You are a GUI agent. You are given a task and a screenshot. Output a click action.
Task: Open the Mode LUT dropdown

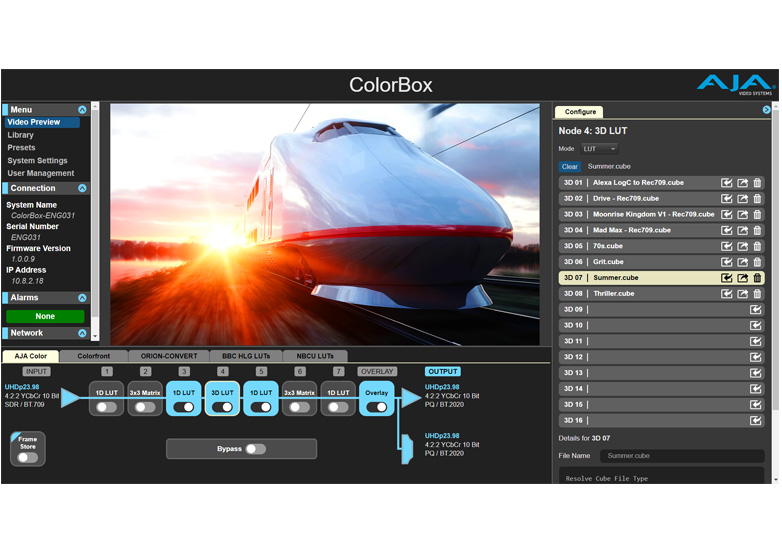point(599,149)
